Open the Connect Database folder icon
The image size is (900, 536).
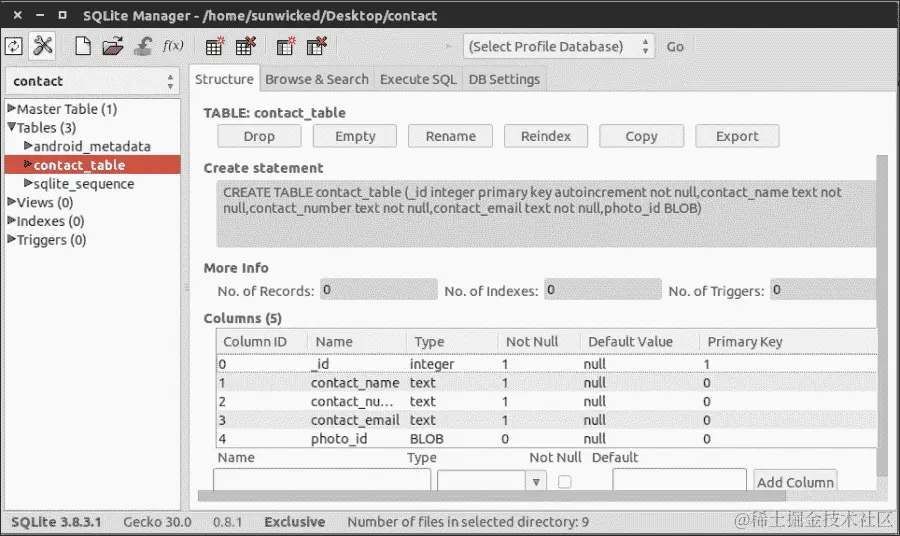pos(112,46)
